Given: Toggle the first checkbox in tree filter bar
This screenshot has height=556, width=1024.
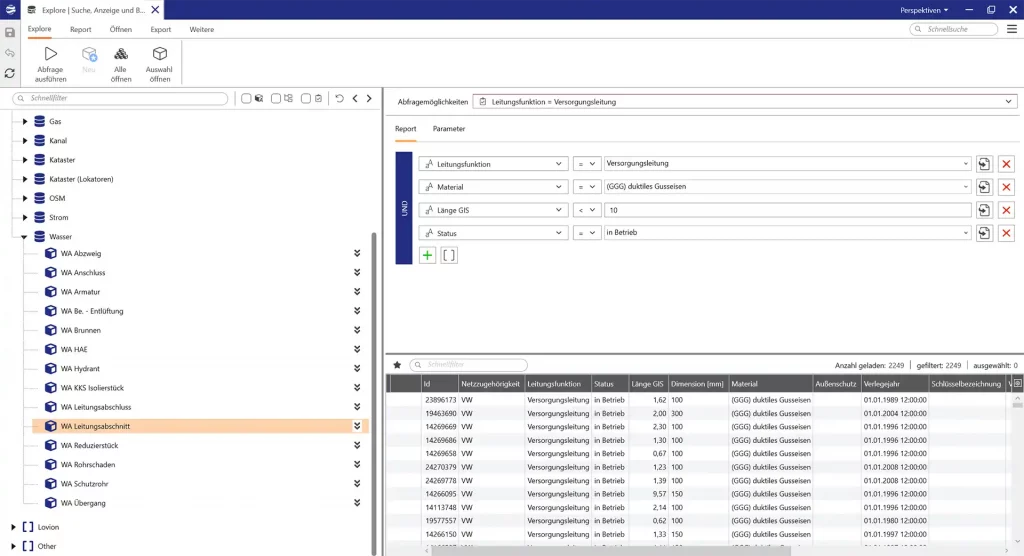Looking at the screenshot, I should tap(246, 99).
